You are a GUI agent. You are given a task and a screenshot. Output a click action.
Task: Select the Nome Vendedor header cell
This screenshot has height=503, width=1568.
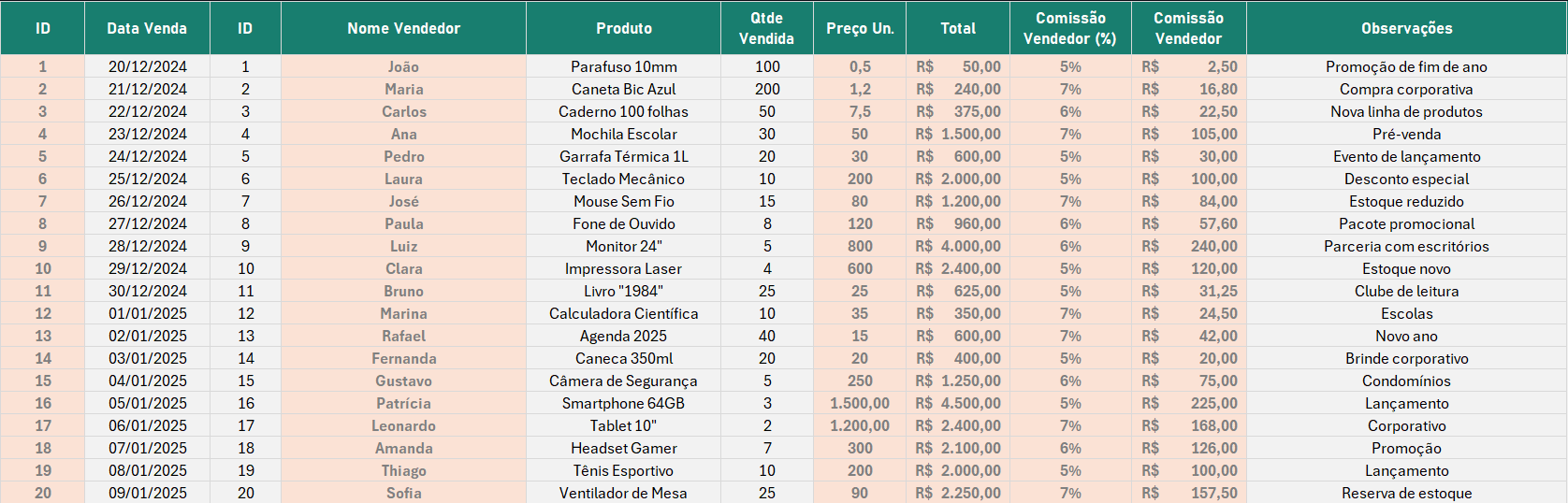403,28
